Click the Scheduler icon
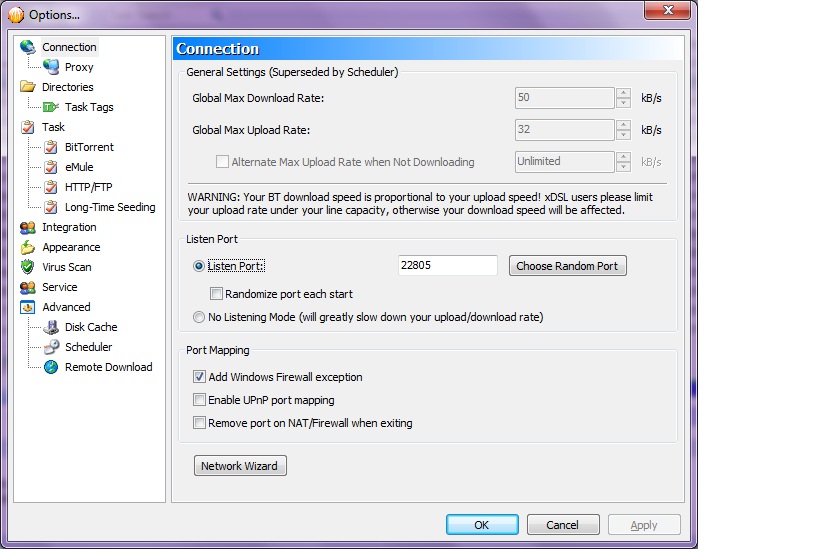The width and height of the screenshot is (819, 549). pos(51,347)
